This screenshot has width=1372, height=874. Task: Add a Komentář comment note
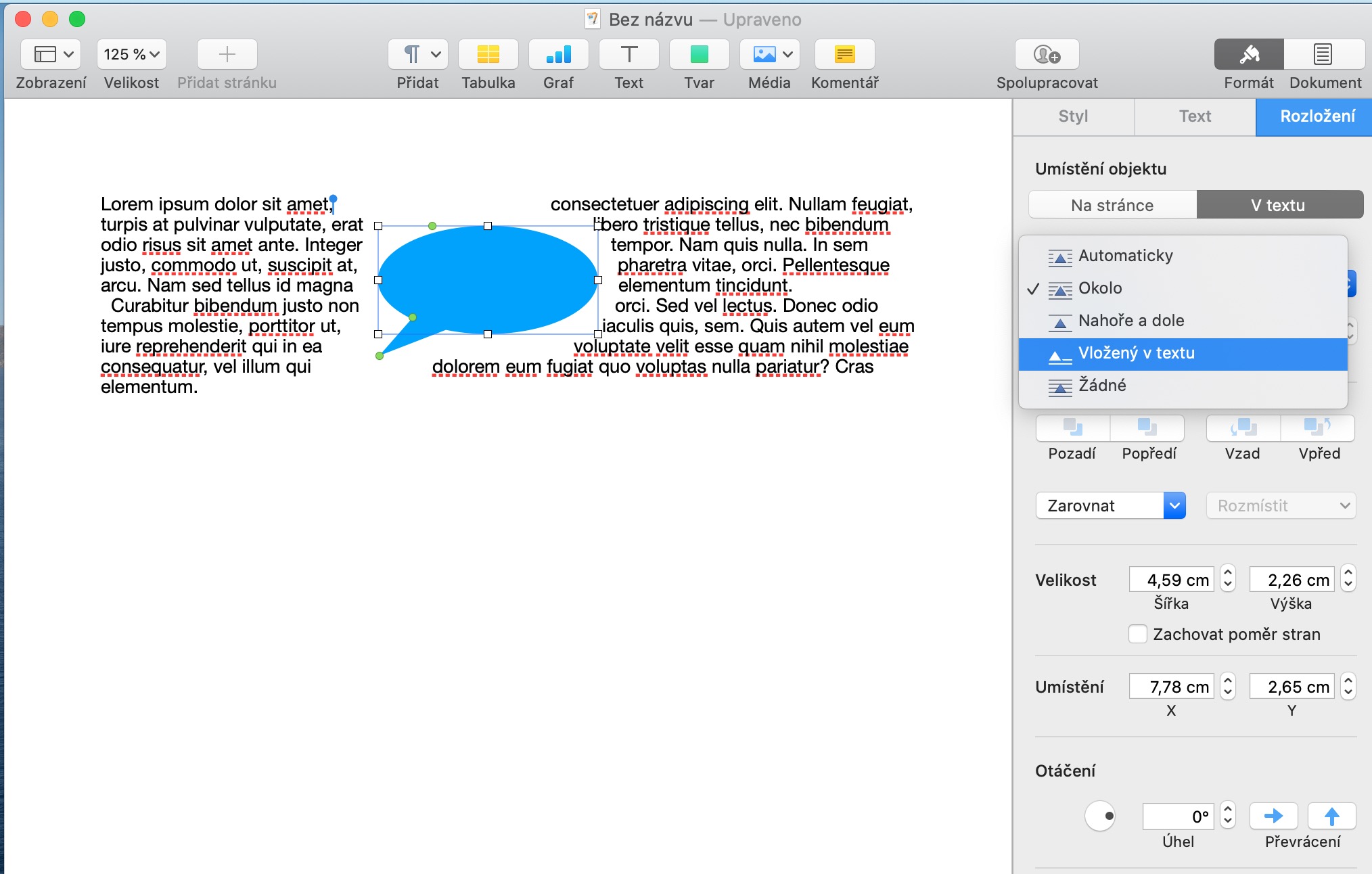(844, 55)
